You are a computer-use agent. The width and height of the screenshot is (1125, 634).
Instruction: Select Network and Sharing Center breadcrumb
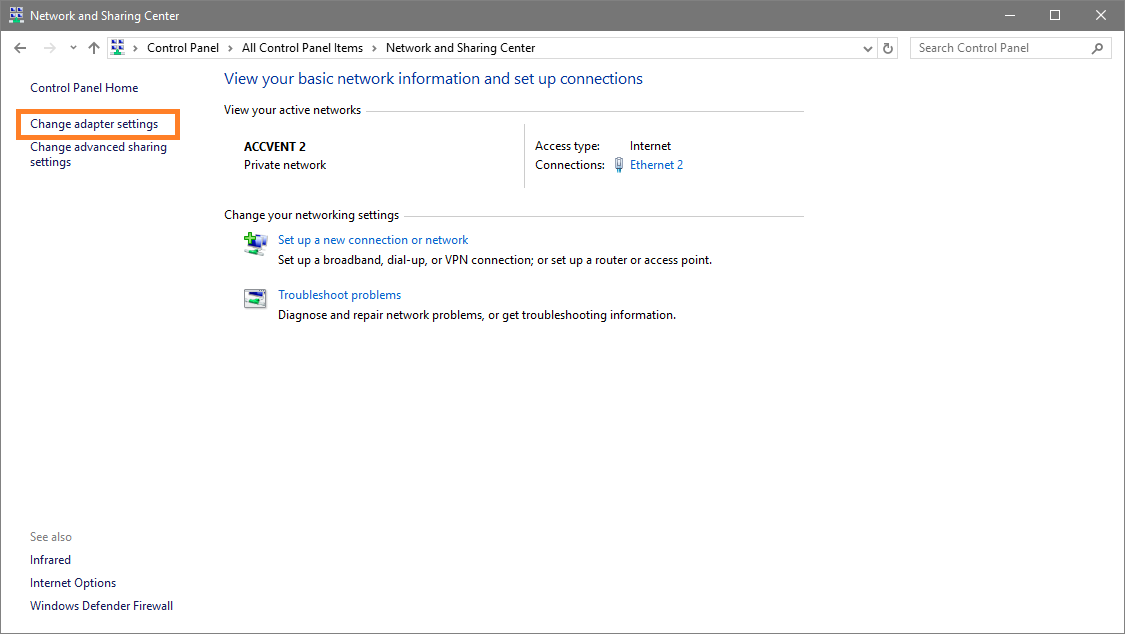pyautogui.click(x=461, y=48)
